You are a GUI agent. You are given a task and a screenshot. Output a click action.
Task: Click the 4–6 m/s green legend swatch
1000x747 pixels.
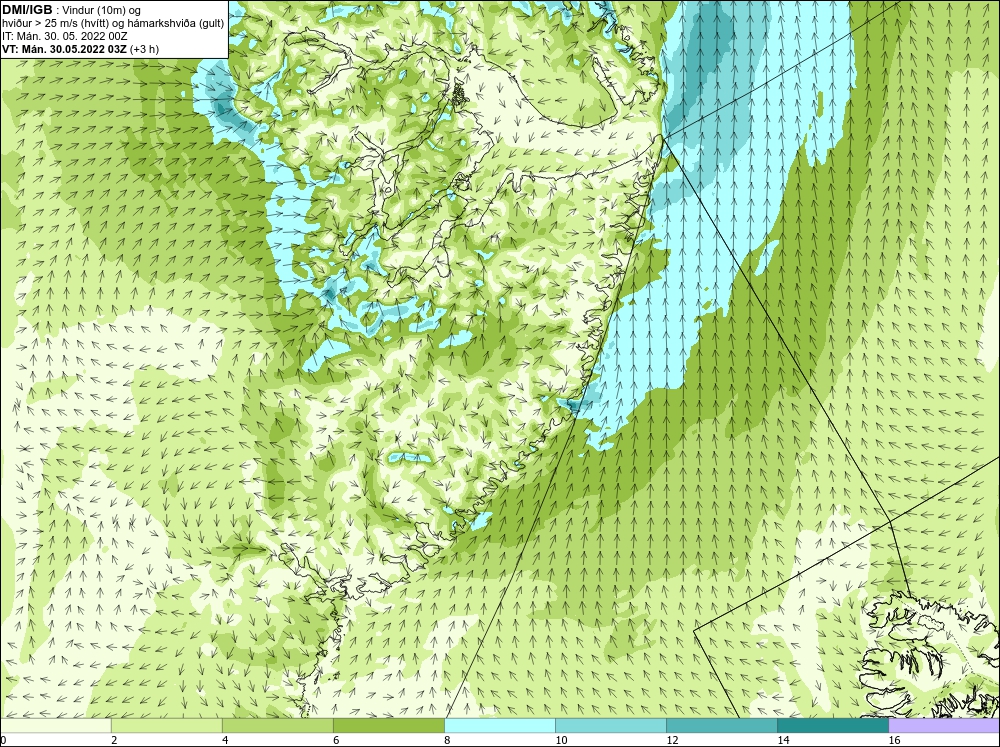coord(278,725)
